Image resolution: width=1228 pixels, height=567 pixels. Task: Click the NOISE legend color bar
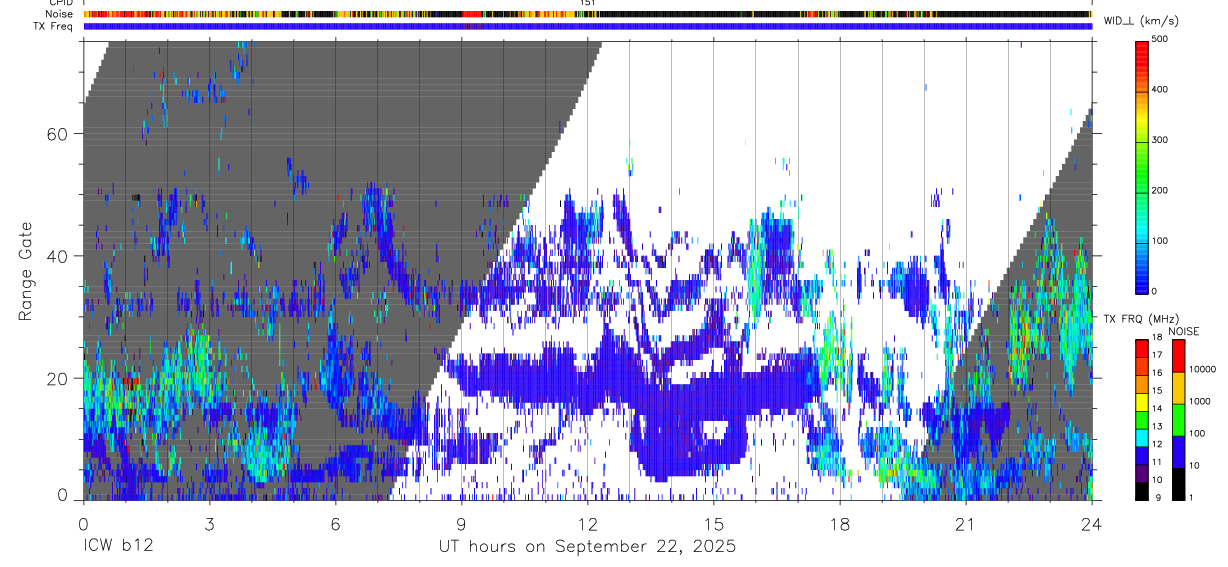(1178, 419)
